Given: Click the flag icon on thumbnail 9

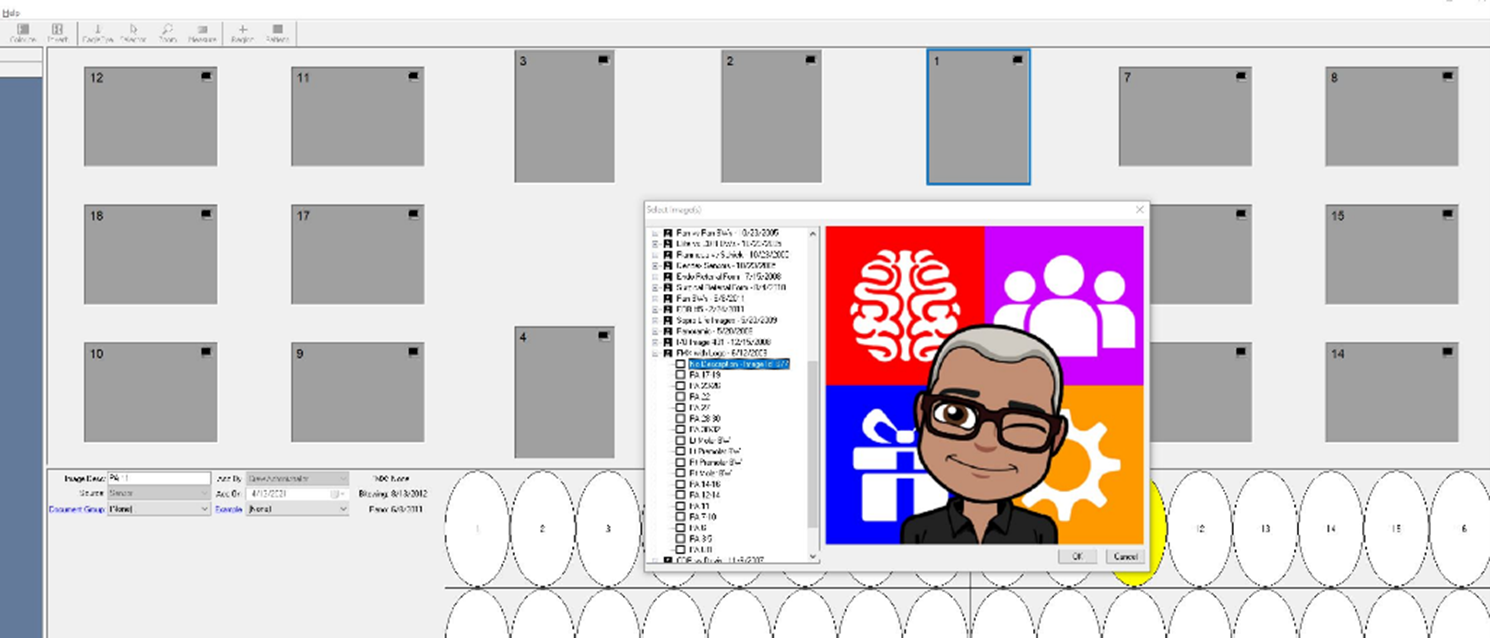Looking at the screenshot, I should [x=414, y=352].
